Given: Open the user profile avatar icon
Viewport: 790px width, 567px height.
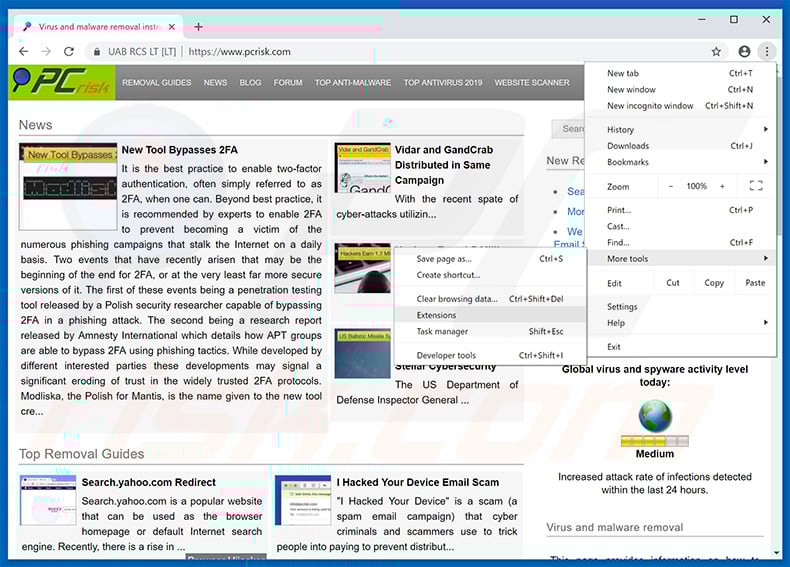Looking at the screenshot, I should (744, 51).
